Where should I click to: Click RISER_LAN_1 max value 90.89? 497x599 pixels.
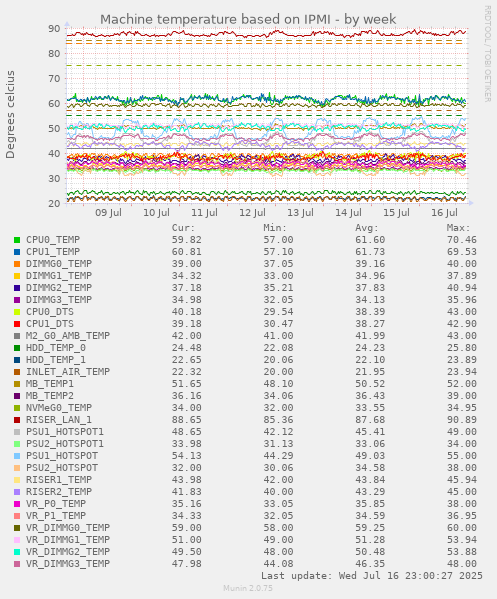pos(462,420)
